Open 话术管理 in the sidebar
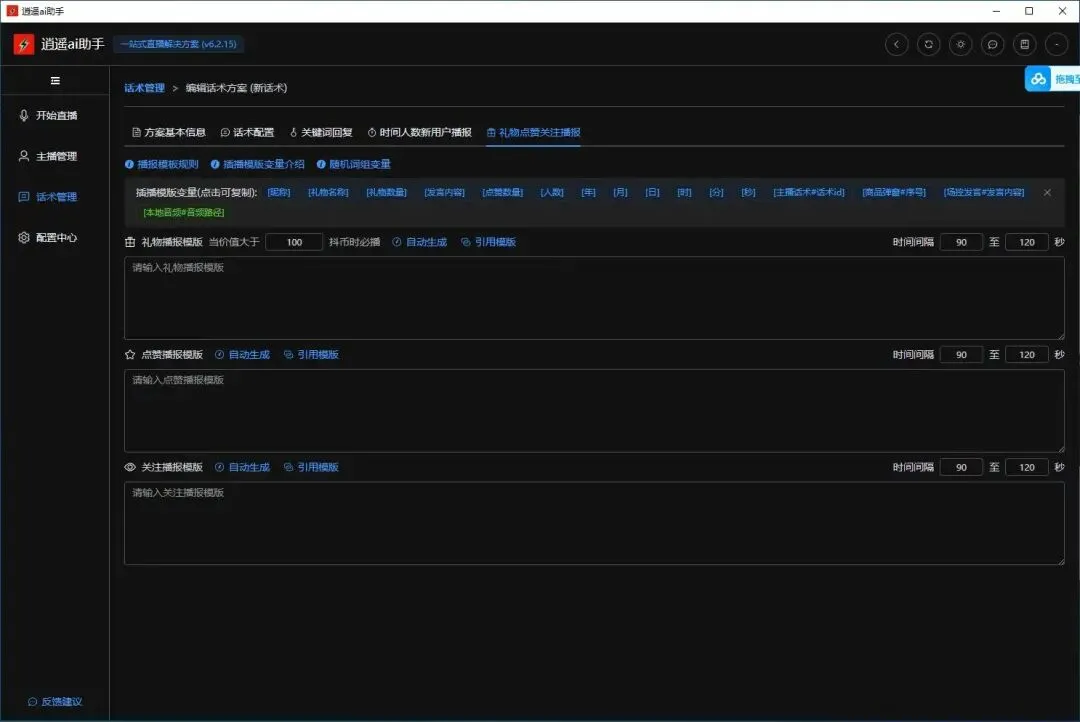Image resolution: width=1080 pixels, height=722 pixels. tap(48, 197)
